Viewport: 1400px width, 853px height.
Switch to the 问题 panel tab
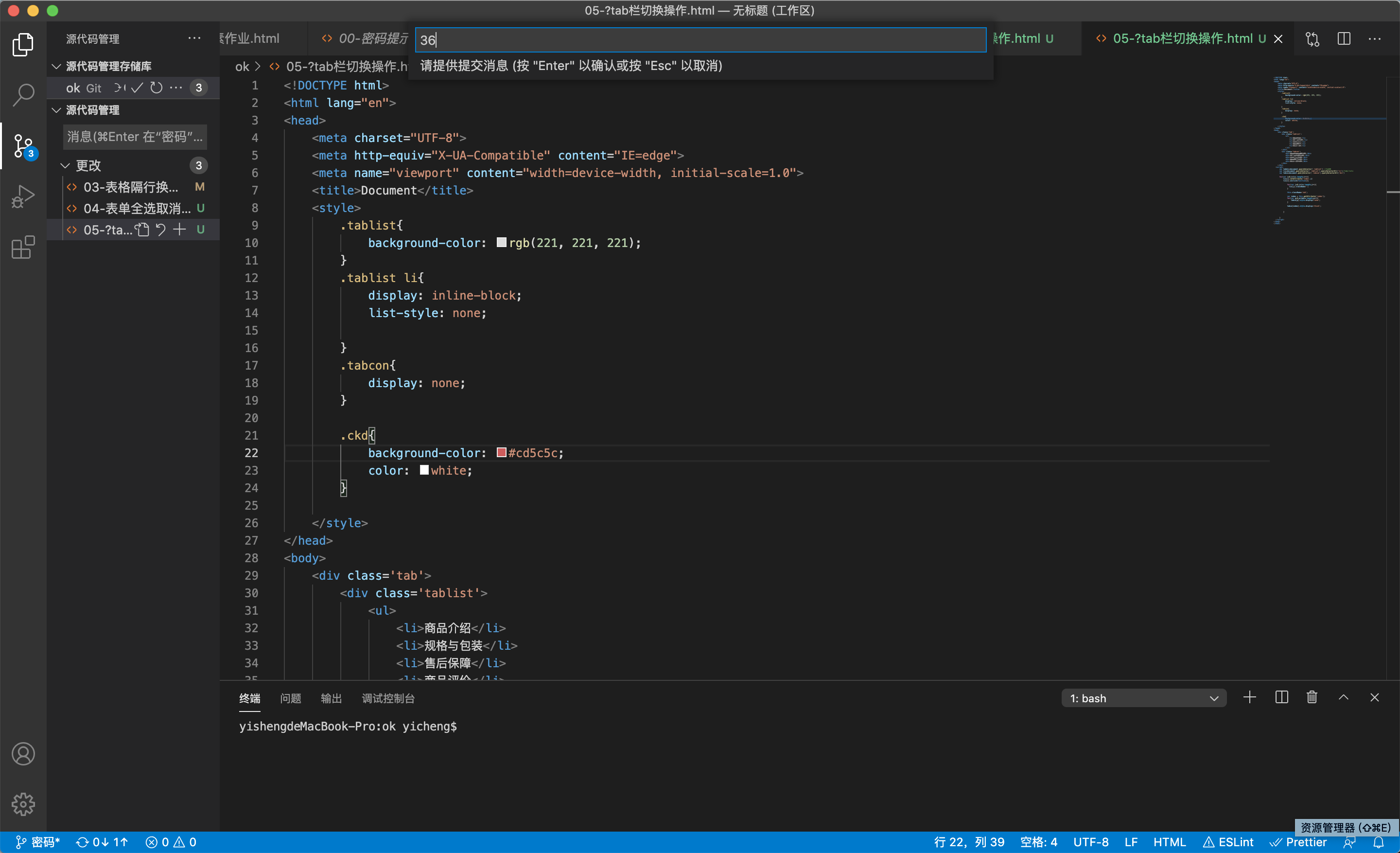pyautogui.click(x=290, y=698)
